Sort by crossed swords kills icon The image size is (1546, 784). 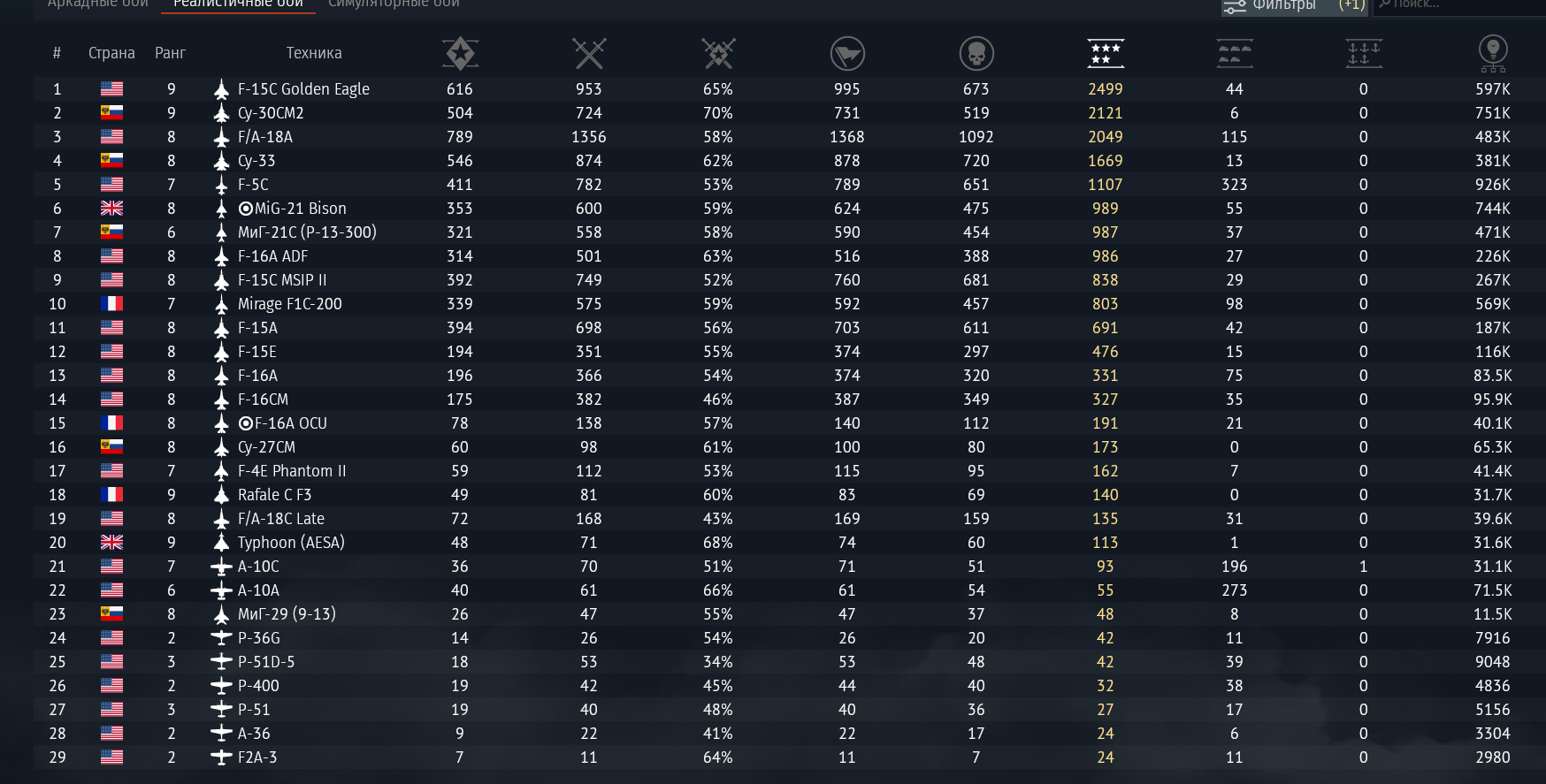tap(589, 53)
